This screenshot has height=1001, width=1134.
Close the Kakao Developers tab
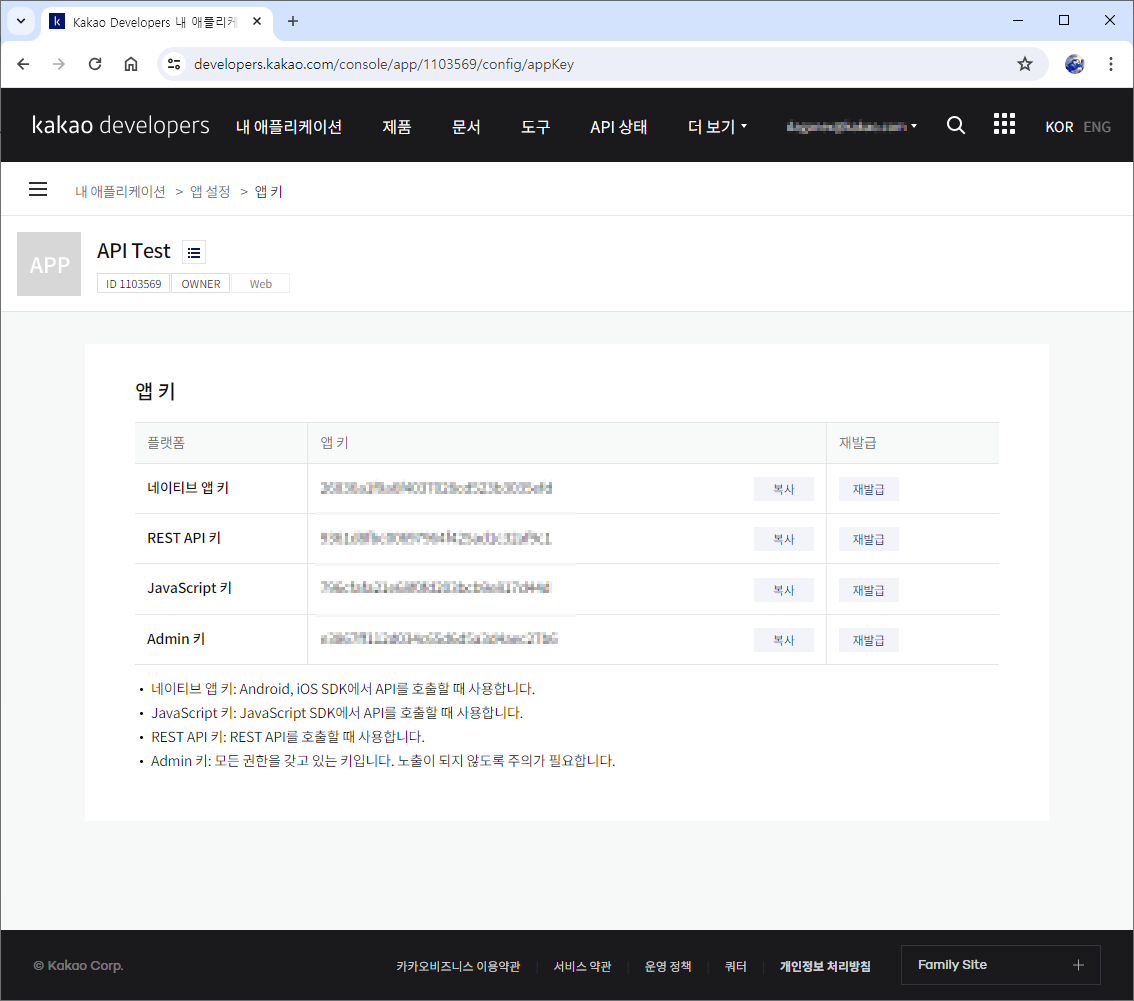(x=257, y=22)
